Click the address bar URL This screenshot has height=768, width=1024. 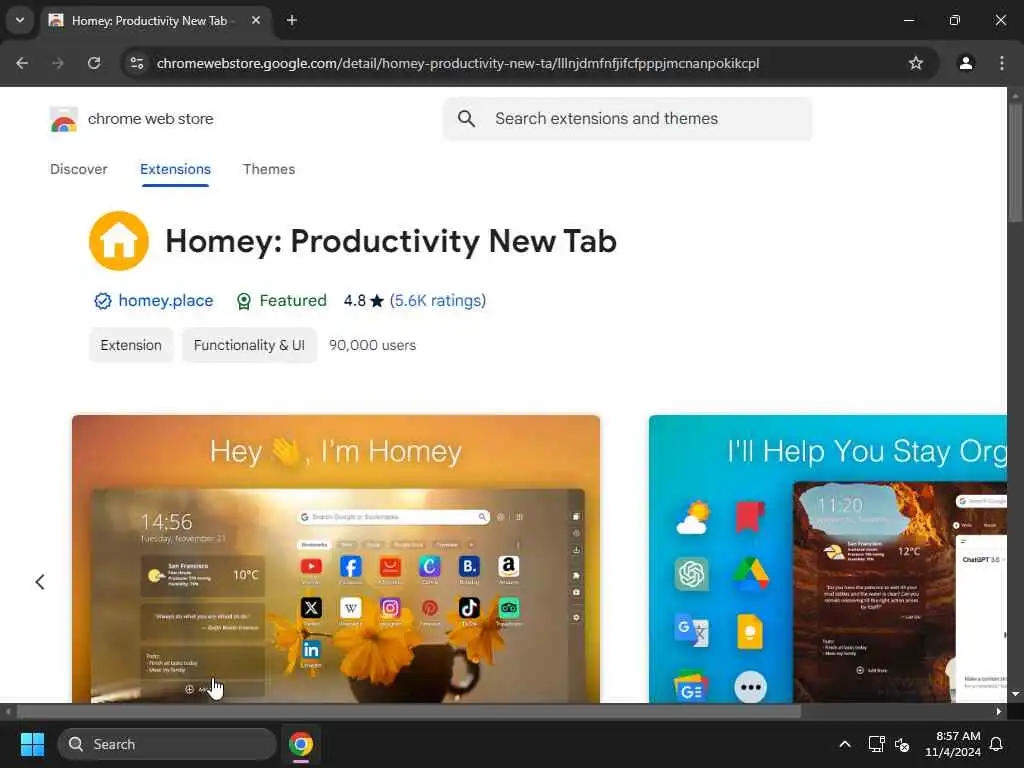tap(458, 63)
